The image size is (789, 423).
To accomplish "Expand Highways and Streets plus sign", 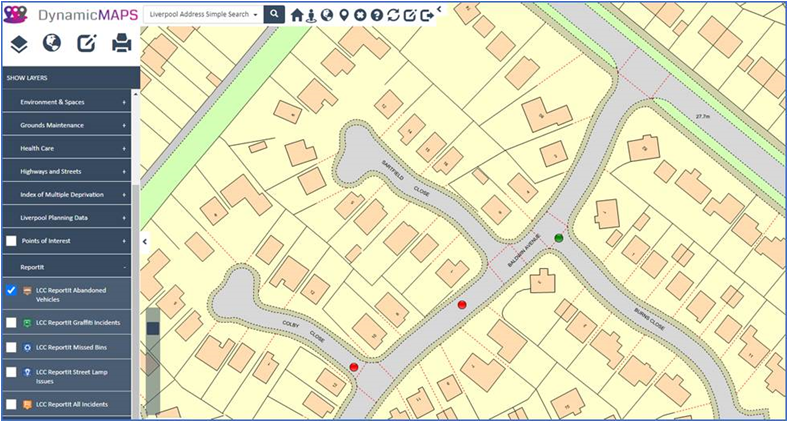I will [124, 172].
